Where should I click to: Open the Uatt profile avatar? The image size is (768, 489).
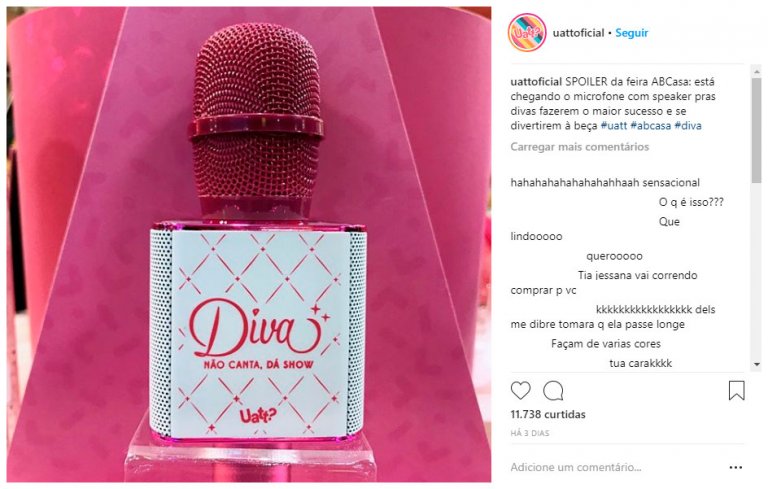point(527,33)
